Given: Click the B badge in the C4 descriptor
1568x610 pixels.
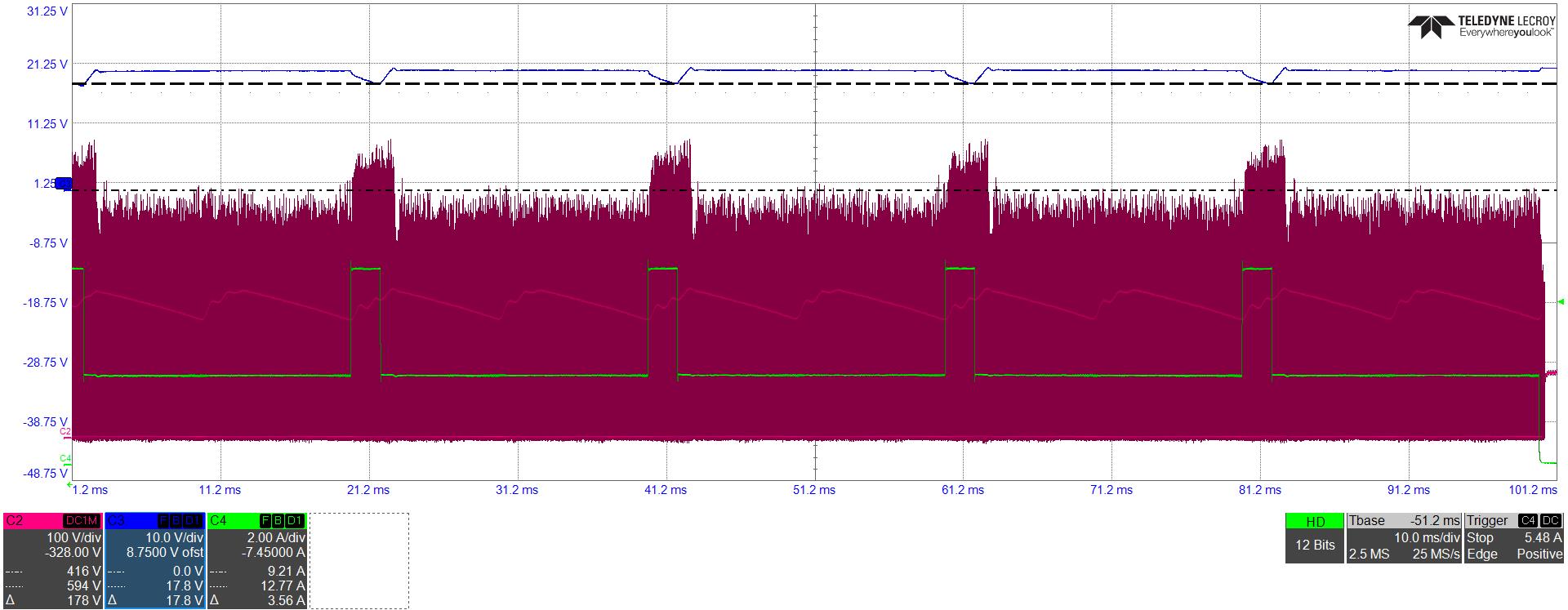Looking at the screenshot, I should tap(278, 521).
